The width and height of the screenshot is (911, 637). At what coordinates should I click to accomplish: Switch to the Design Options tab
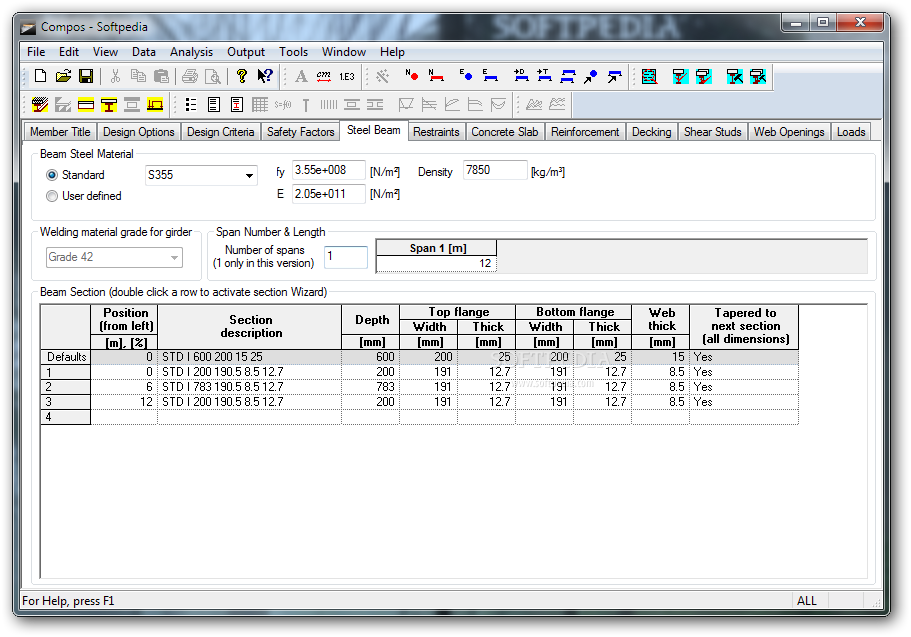pos(138,132)
